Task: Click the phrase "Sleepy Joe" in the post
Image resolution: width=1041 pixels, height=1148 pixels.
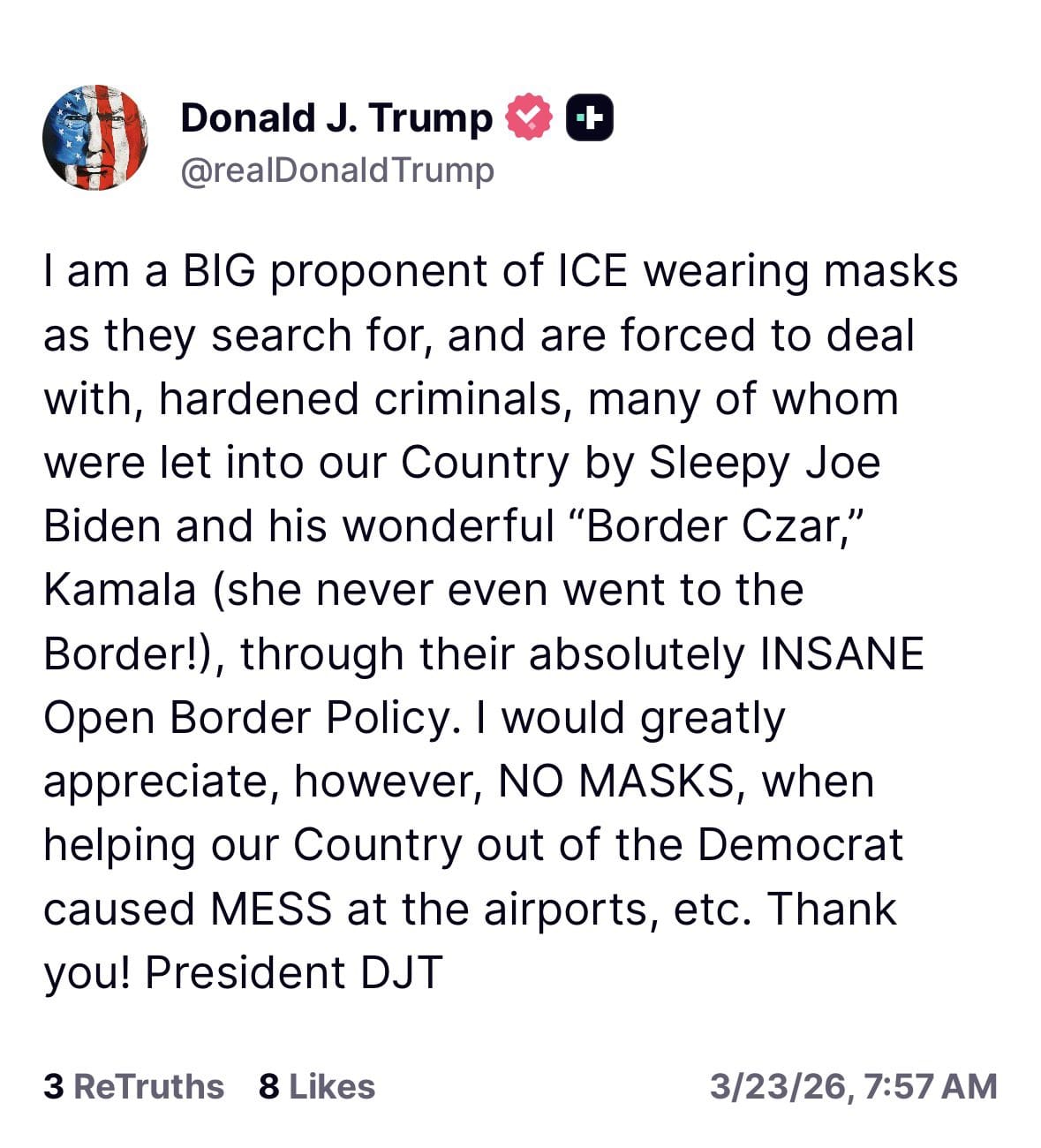Action: click(765, 464)
